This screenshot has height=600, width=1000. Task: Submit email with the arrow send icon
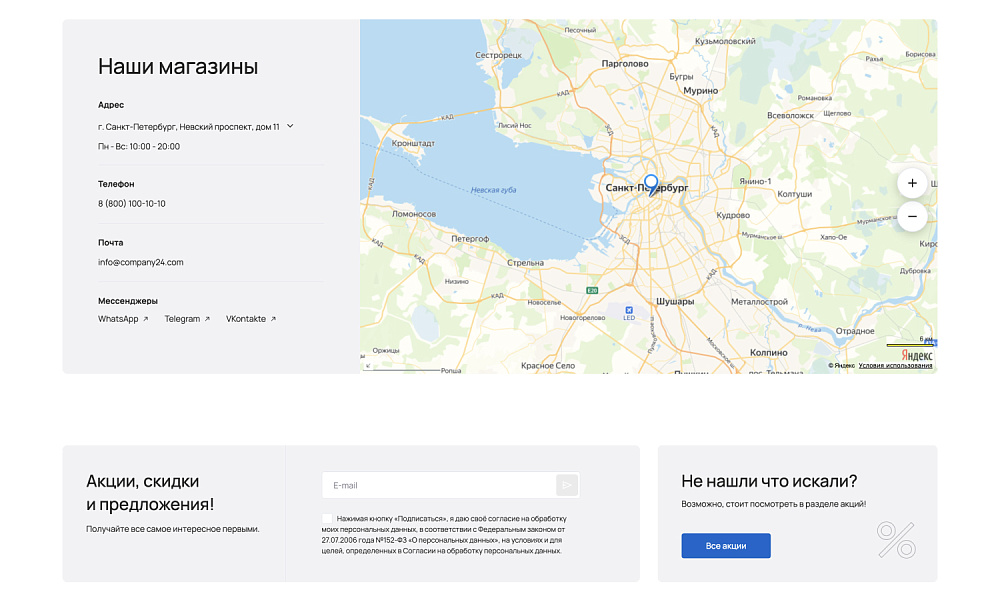(567, 485)
